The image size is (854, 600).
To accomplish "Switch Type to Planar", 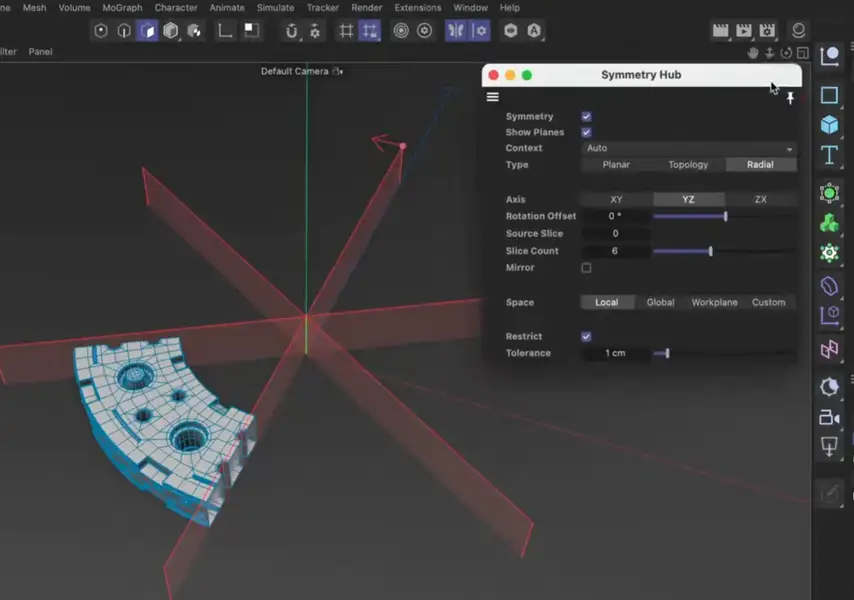I will (x=615, y=164).
